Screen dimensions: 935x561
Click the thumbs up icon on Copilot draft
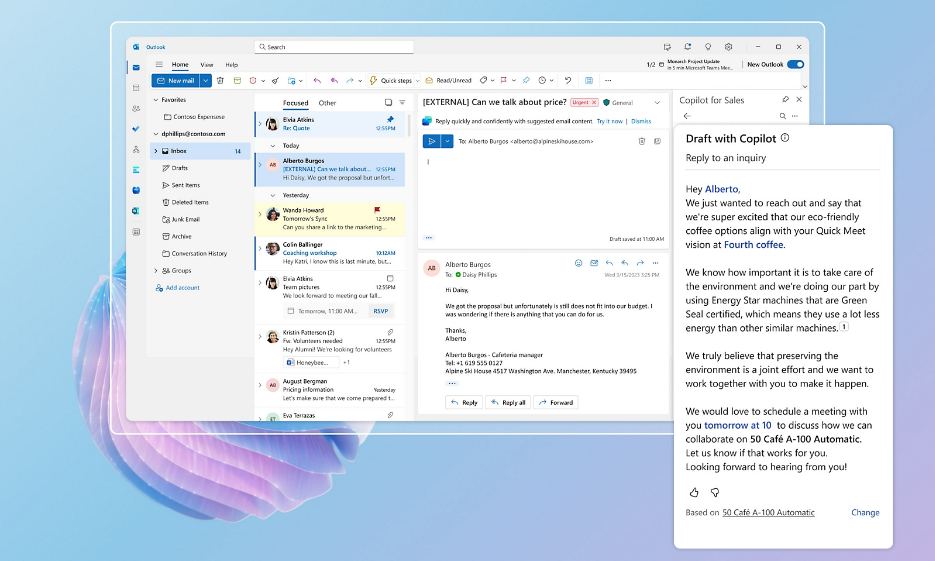coord(693,492)
